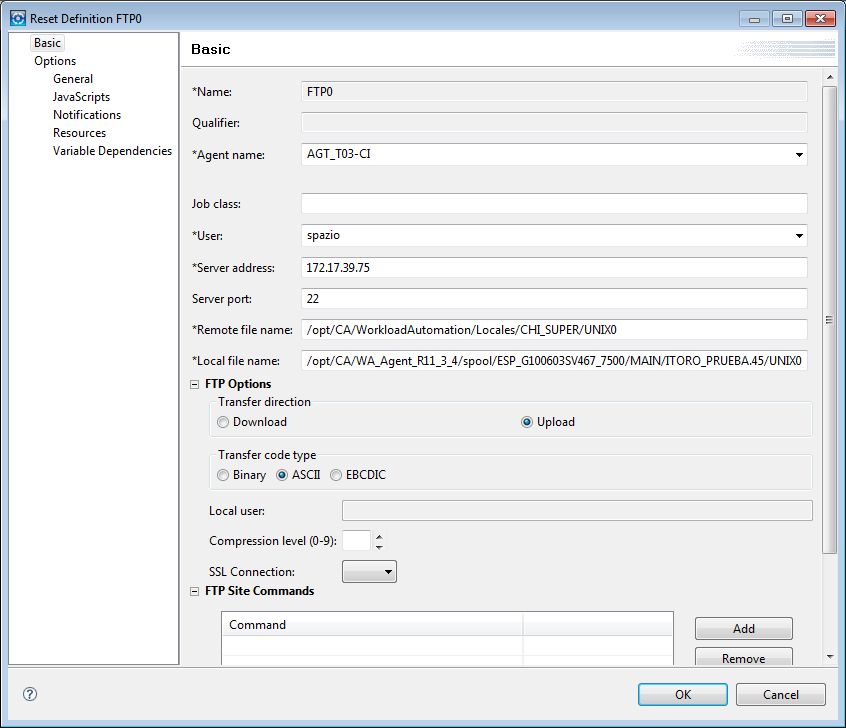
Task: Confirm the definition with OK
Action: click(x=683, y=694)
